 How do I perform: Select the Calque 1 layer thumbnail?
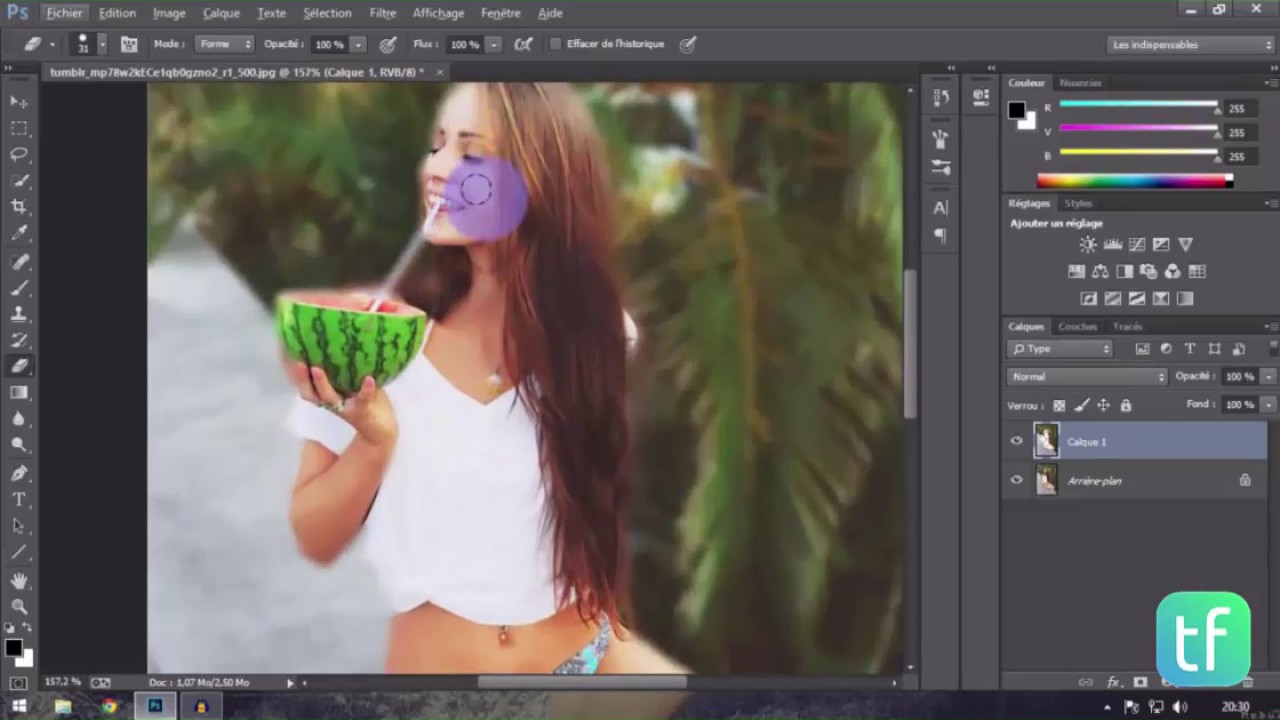click(1046, 441)
